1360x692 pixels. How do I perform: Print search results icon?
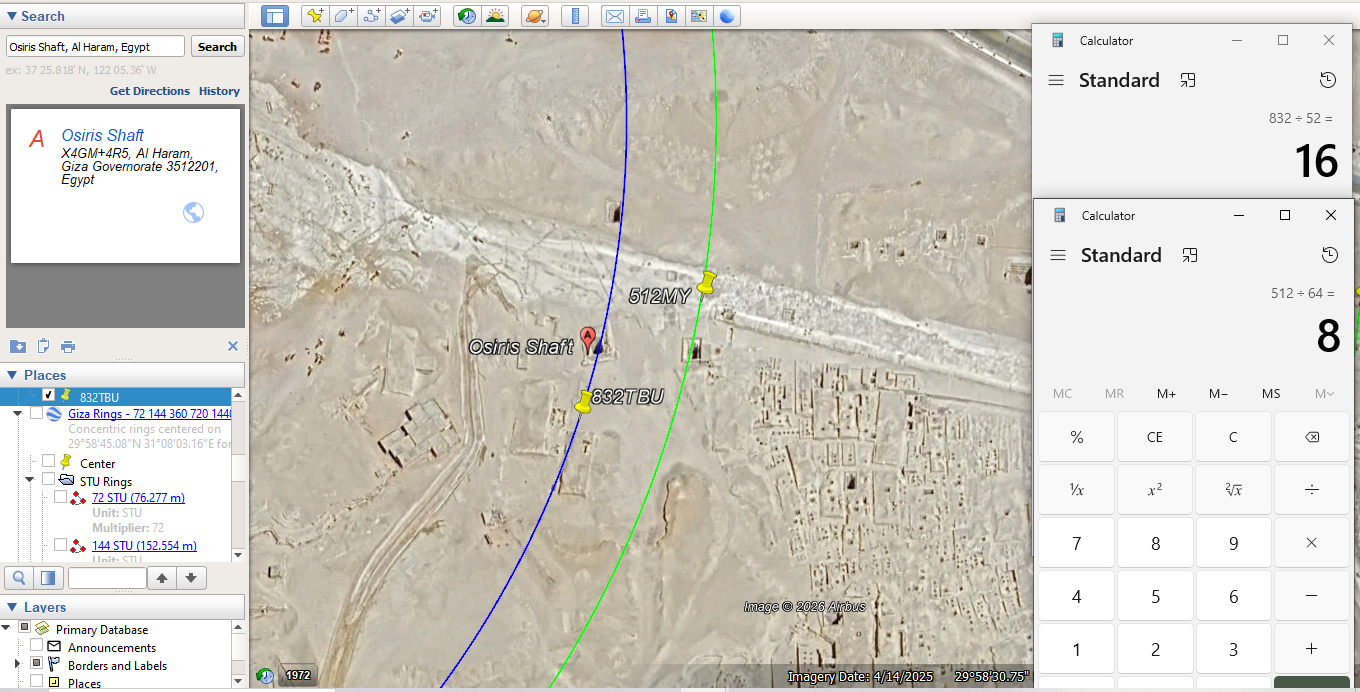click(x=68, y=347)
